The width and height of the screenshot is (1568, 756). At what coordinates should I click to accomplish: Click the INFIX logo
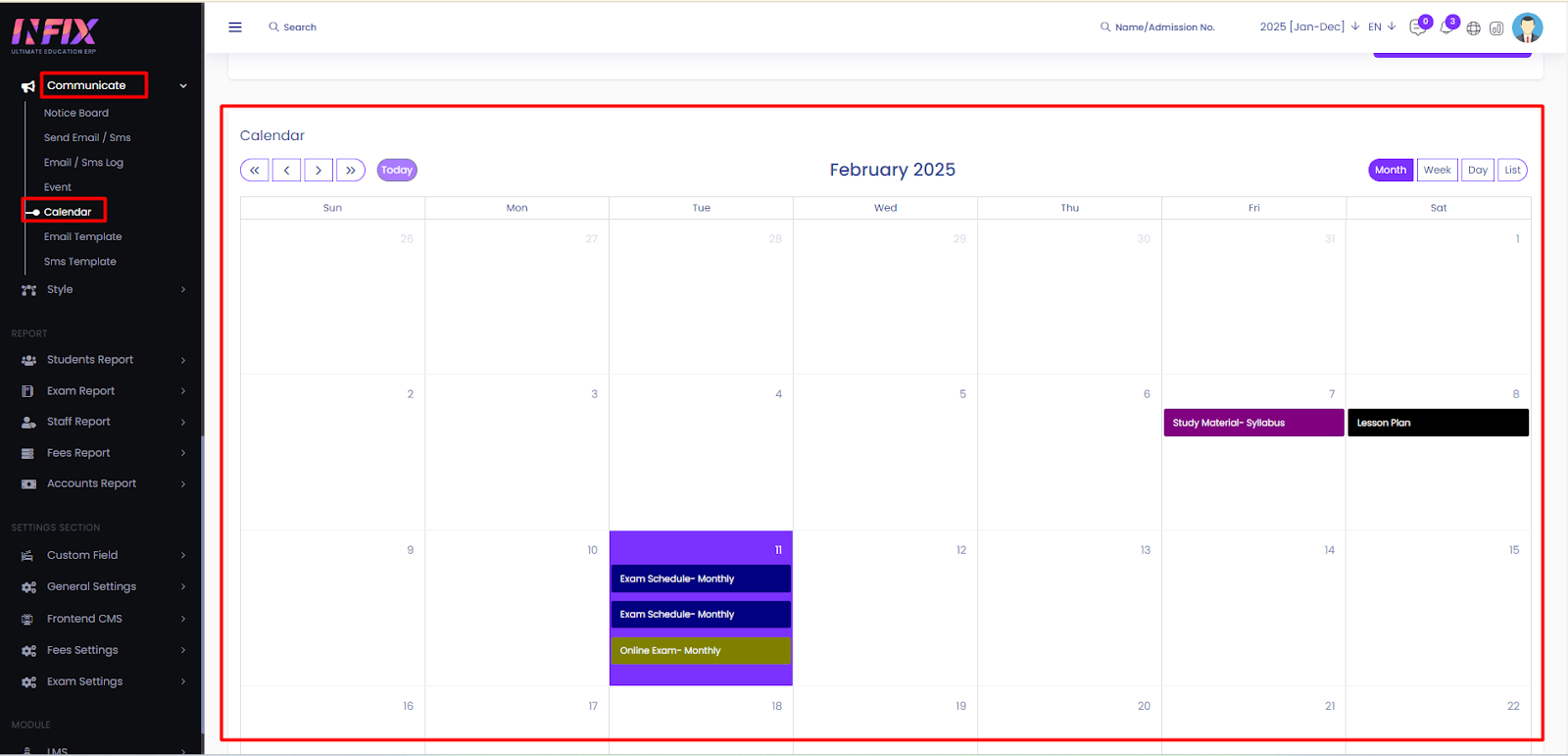[x=55, y=34]
